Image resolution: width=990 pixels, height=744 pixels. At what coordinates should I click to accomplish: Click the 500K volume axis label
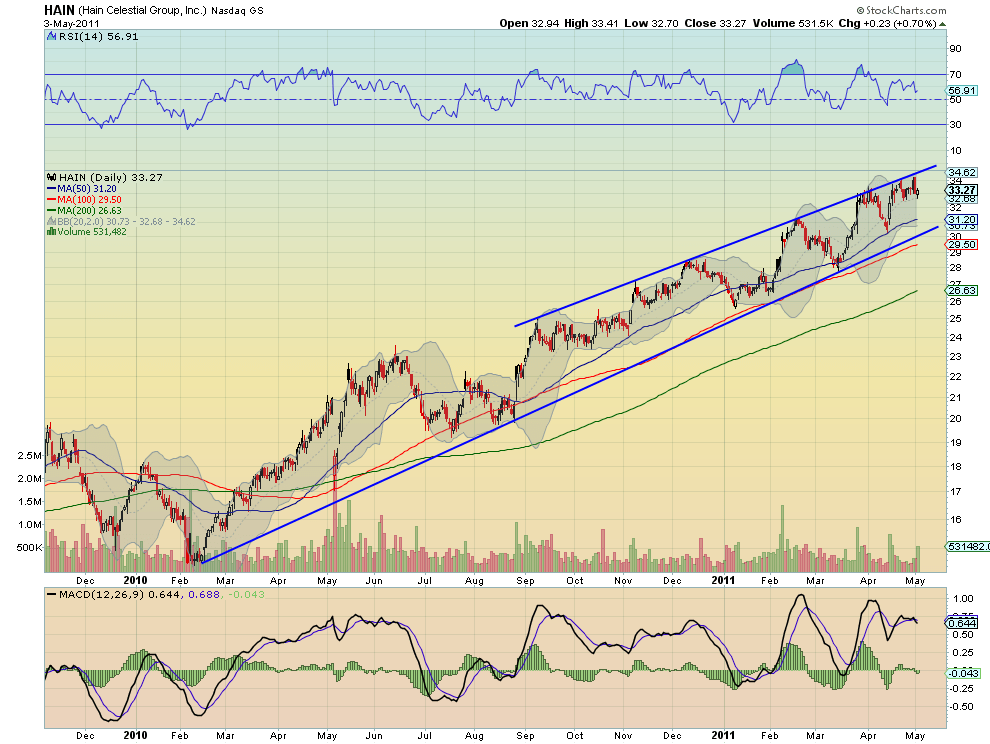[29, 548]
